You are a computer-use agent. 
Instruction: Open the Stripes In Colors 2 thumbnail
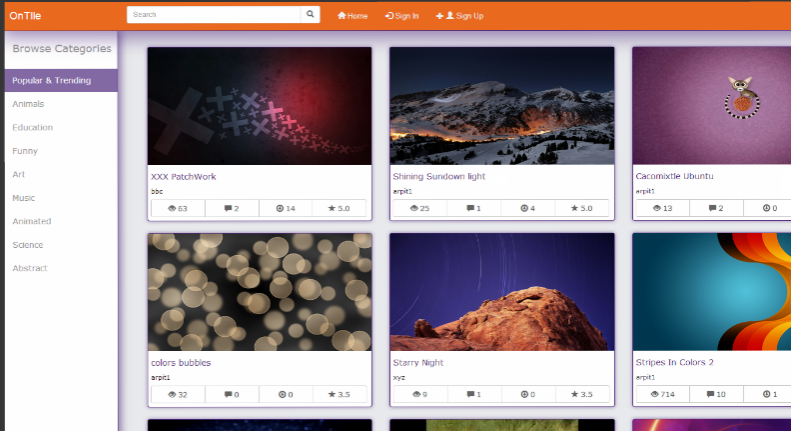point(712,292)
